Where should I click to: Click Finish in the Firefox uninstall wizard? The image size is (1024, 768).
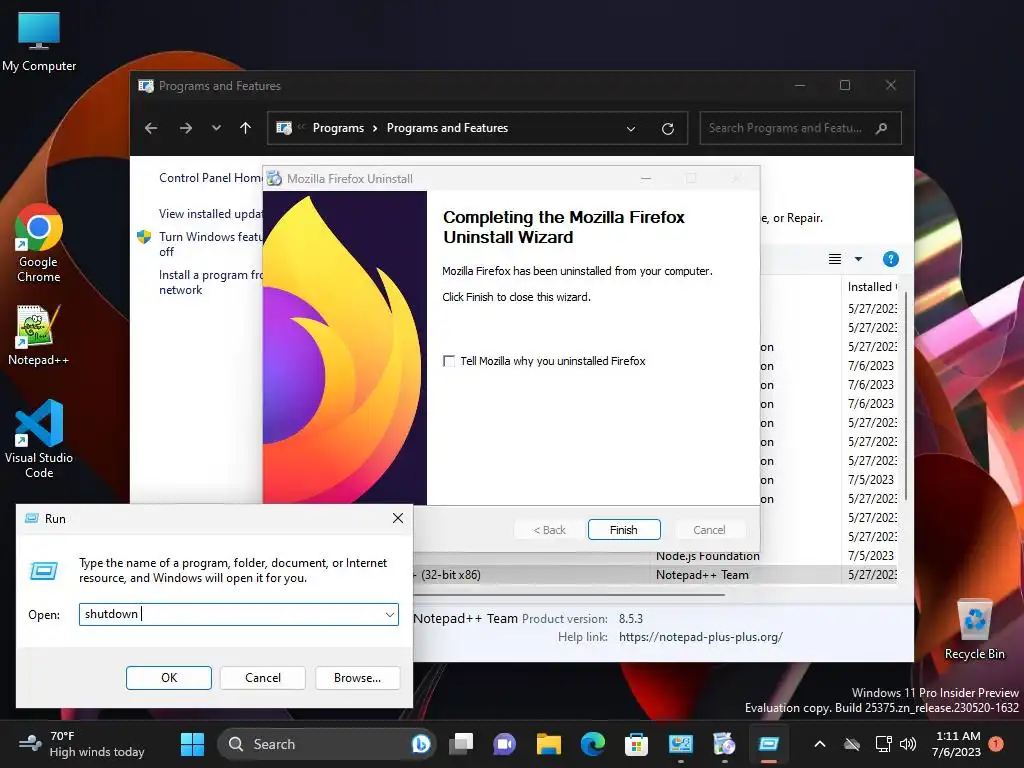pyautogui.click(x=624, y=530)
